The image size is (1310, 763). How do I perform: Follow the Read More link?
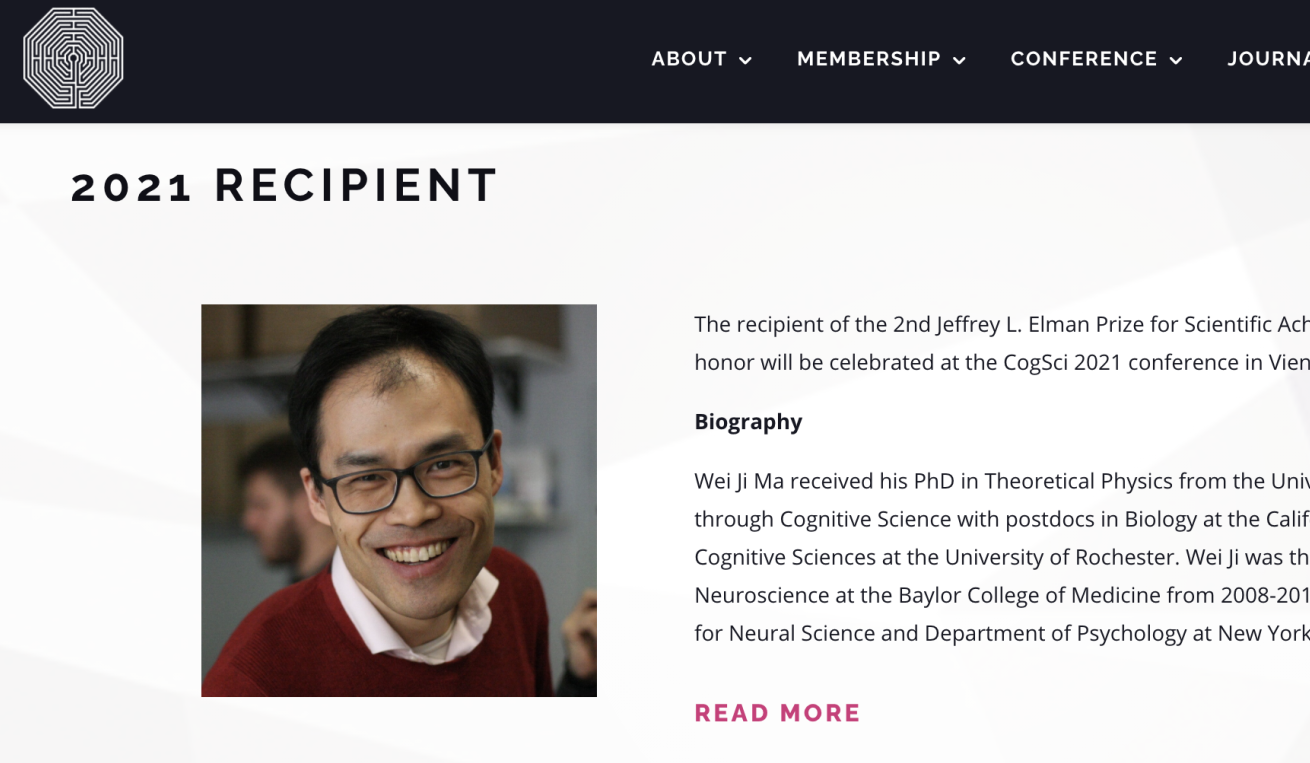(x=777, y=713)
